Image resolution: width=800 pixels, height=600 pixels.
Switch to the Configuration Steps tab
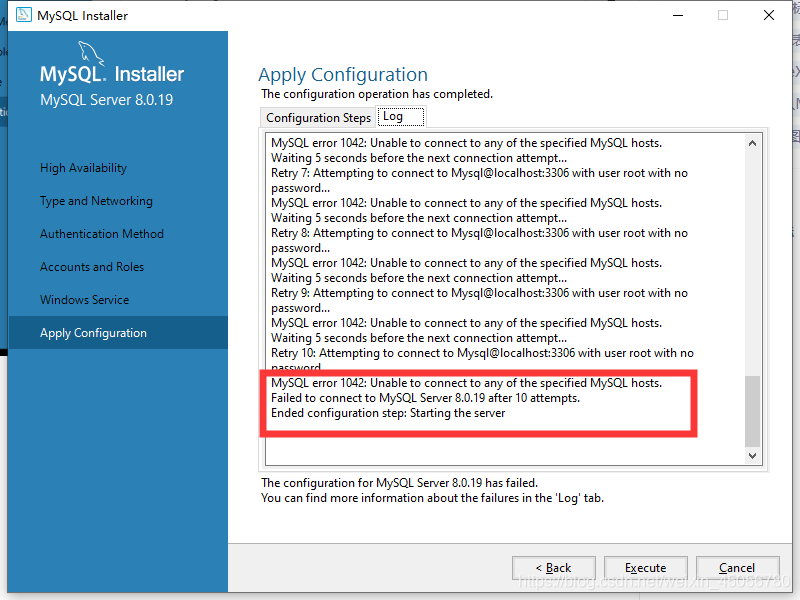pos(318,118)
